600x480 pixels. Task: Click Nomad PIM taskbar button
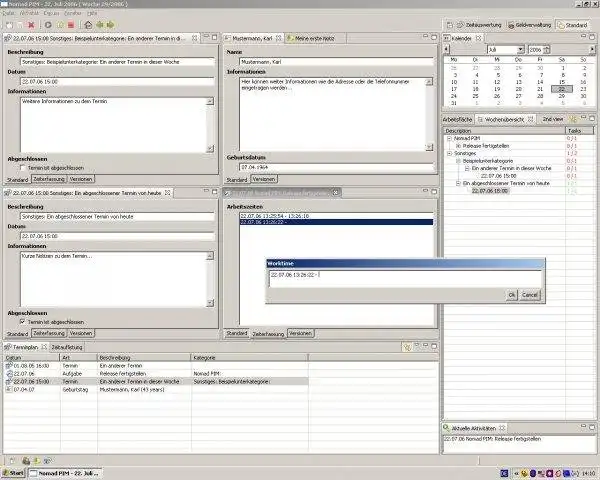tap(66, 473)
